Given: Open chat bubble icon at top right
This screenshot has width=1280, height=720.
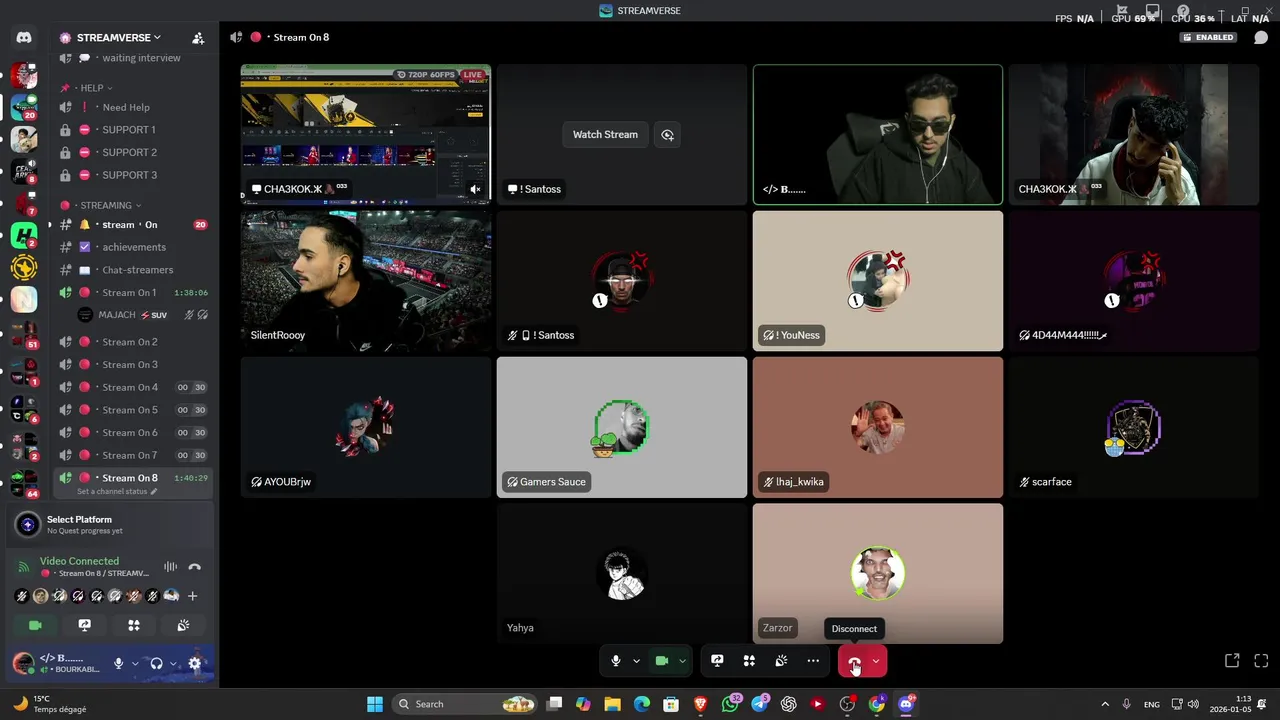Looking at the screenshot, I should click(x=1261, y=38).
